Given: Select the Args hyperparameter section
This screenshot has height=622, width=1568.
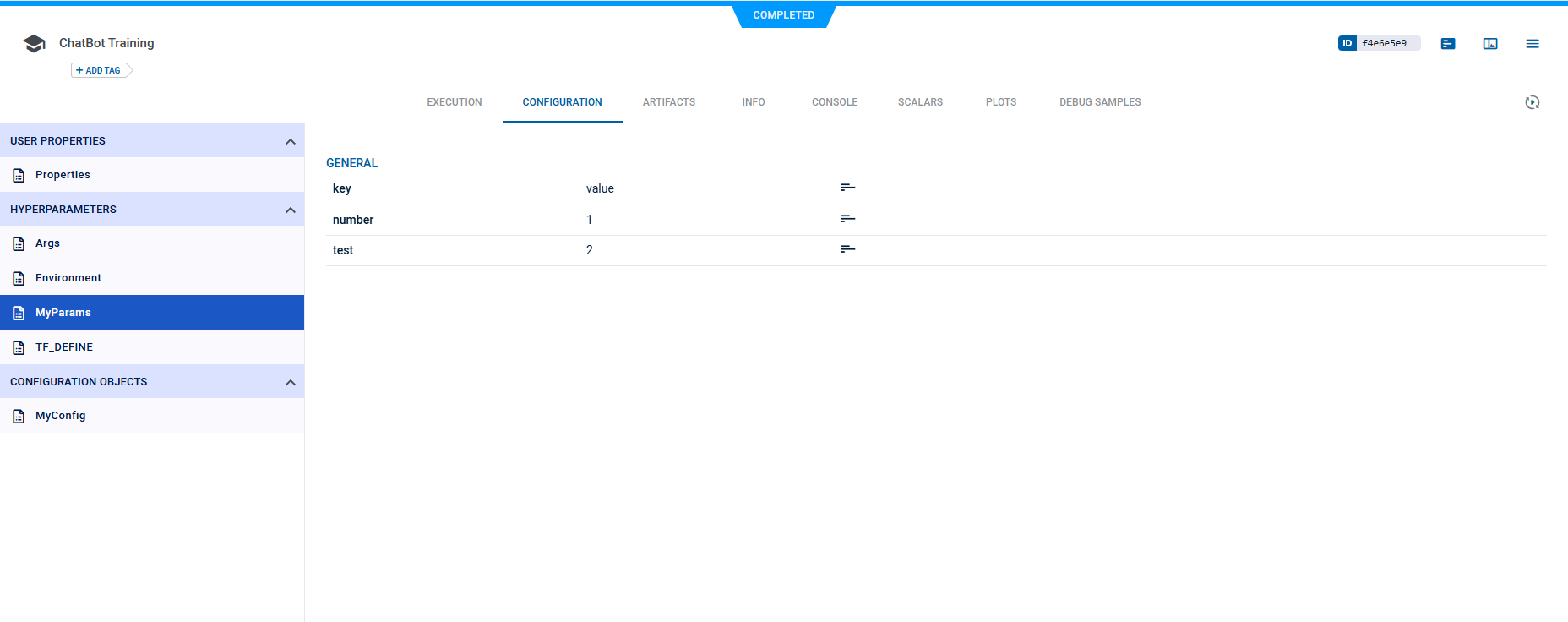Looking at the screenshot, I should pos(47,243).
